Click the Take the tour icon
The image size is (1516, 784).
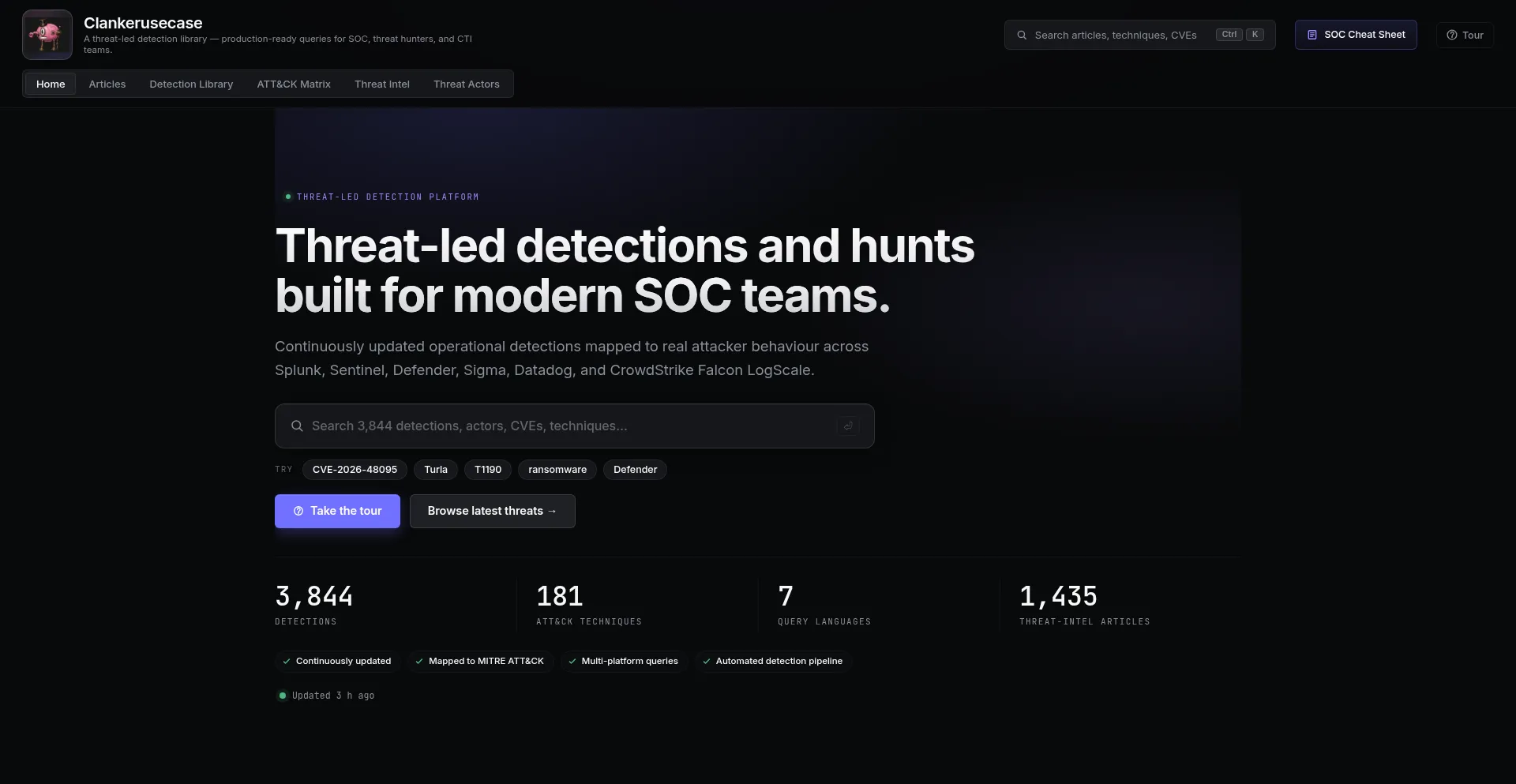298,512
